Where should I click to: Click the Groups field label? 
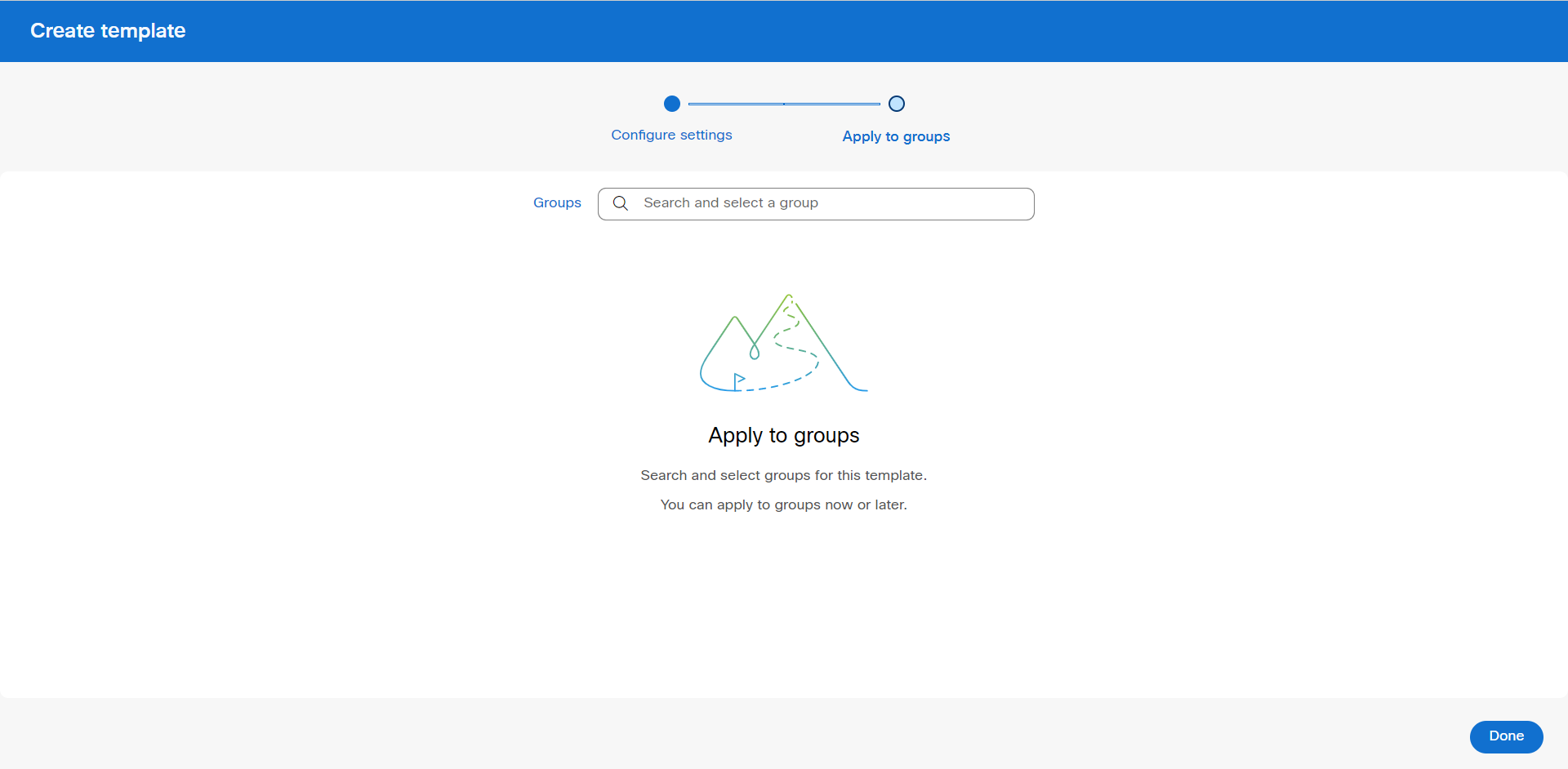click(557, 202)
